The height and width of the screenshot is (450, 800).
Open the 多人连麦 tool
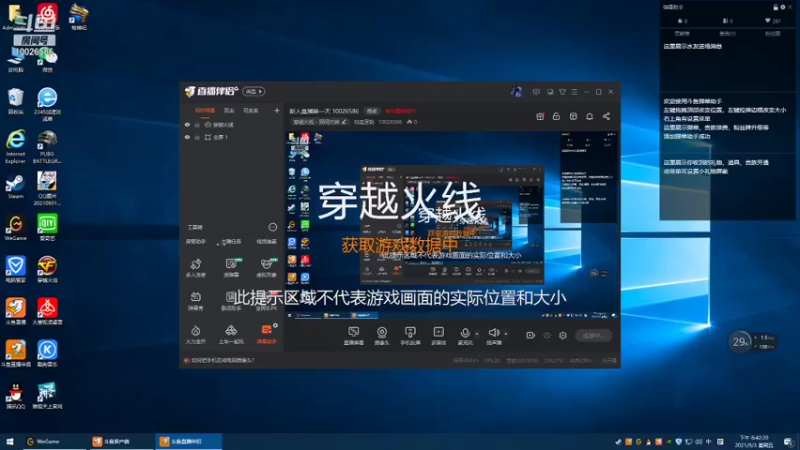pyautogui.click(x=195, y=267)
